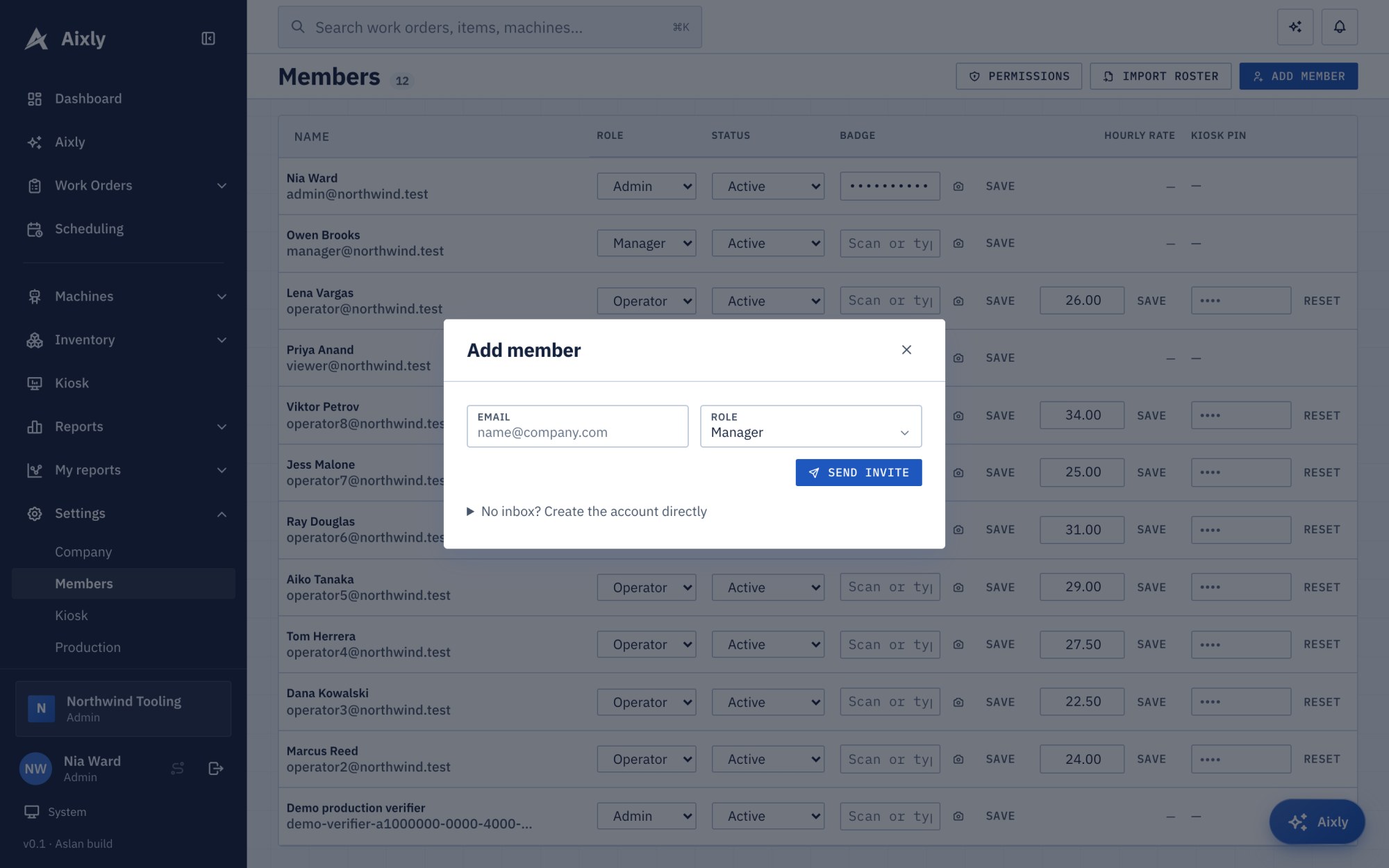Open Aixly page in sidebar
The image size is (1389, 868).
pos(124,142)
